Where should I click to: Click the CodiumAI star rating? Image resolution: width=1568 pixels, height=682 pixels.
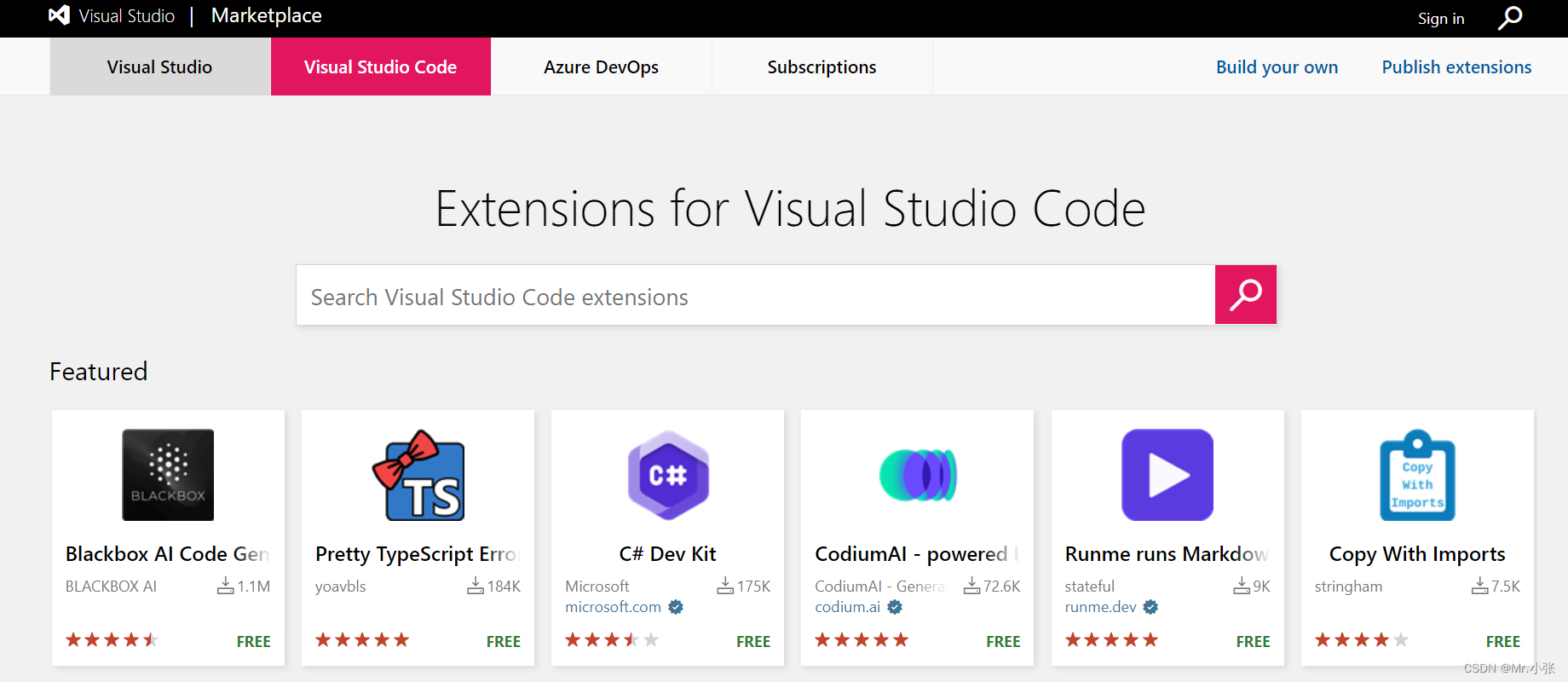(x=862, y=639)
